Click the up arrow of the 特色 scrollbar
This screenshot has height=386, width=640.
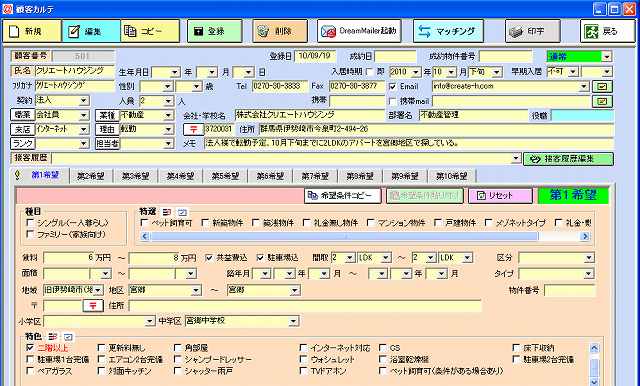click(x=594, y=348)
